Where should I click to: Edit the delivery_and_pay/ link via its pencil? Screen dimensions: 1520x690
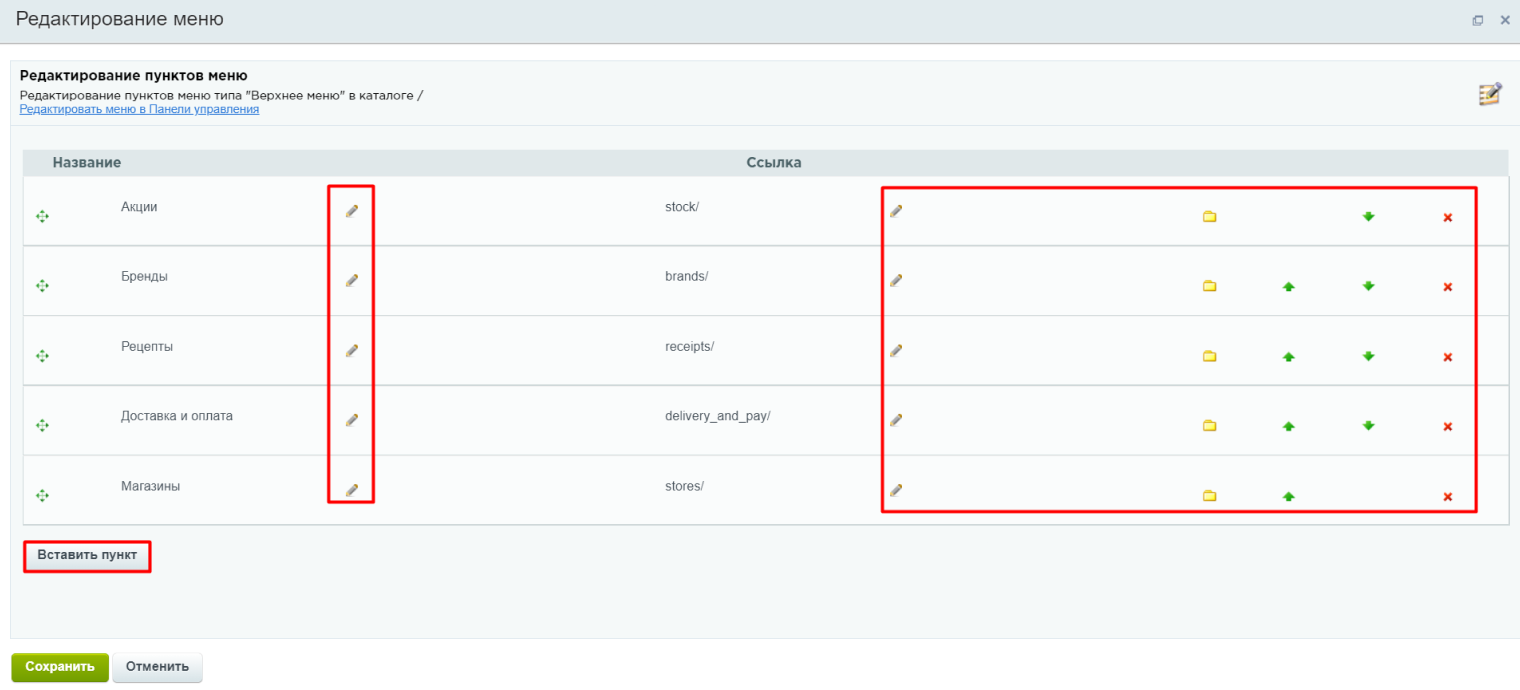[896, 420]
